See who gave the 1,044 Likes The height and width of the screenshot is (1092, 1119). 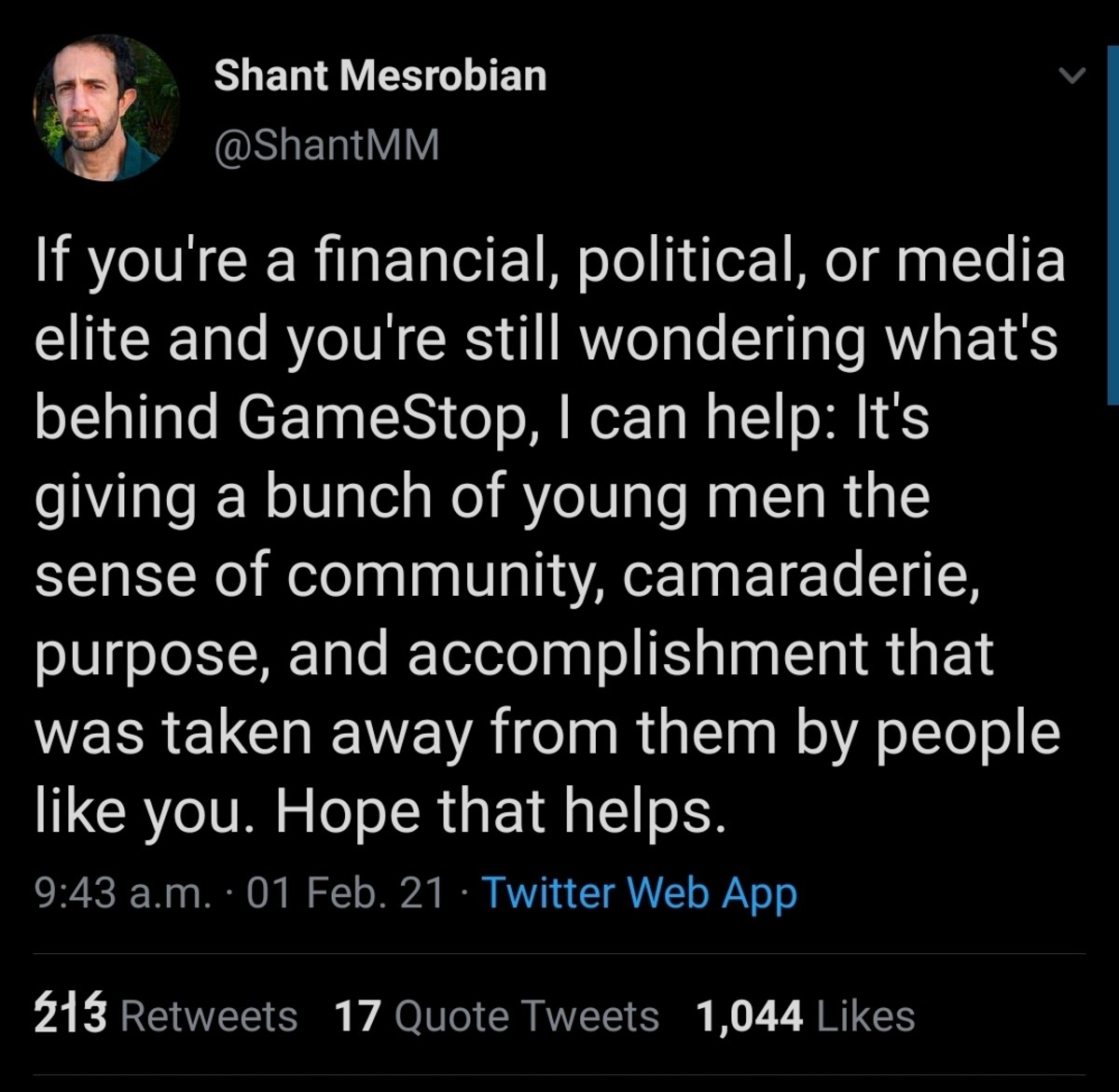(x=805, y=1016)
